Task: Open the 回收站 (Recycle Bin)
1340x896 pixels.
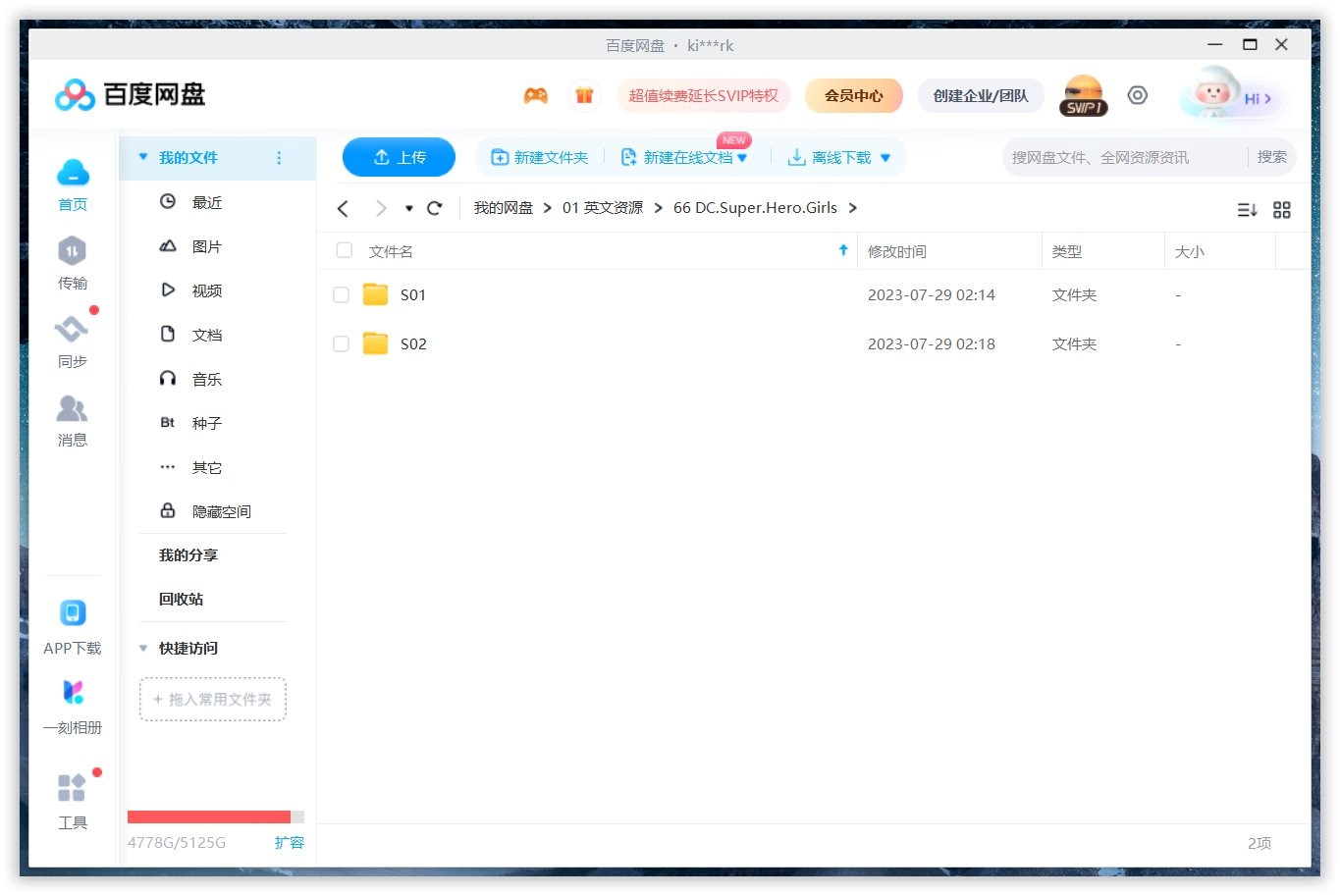Action: 181,599
